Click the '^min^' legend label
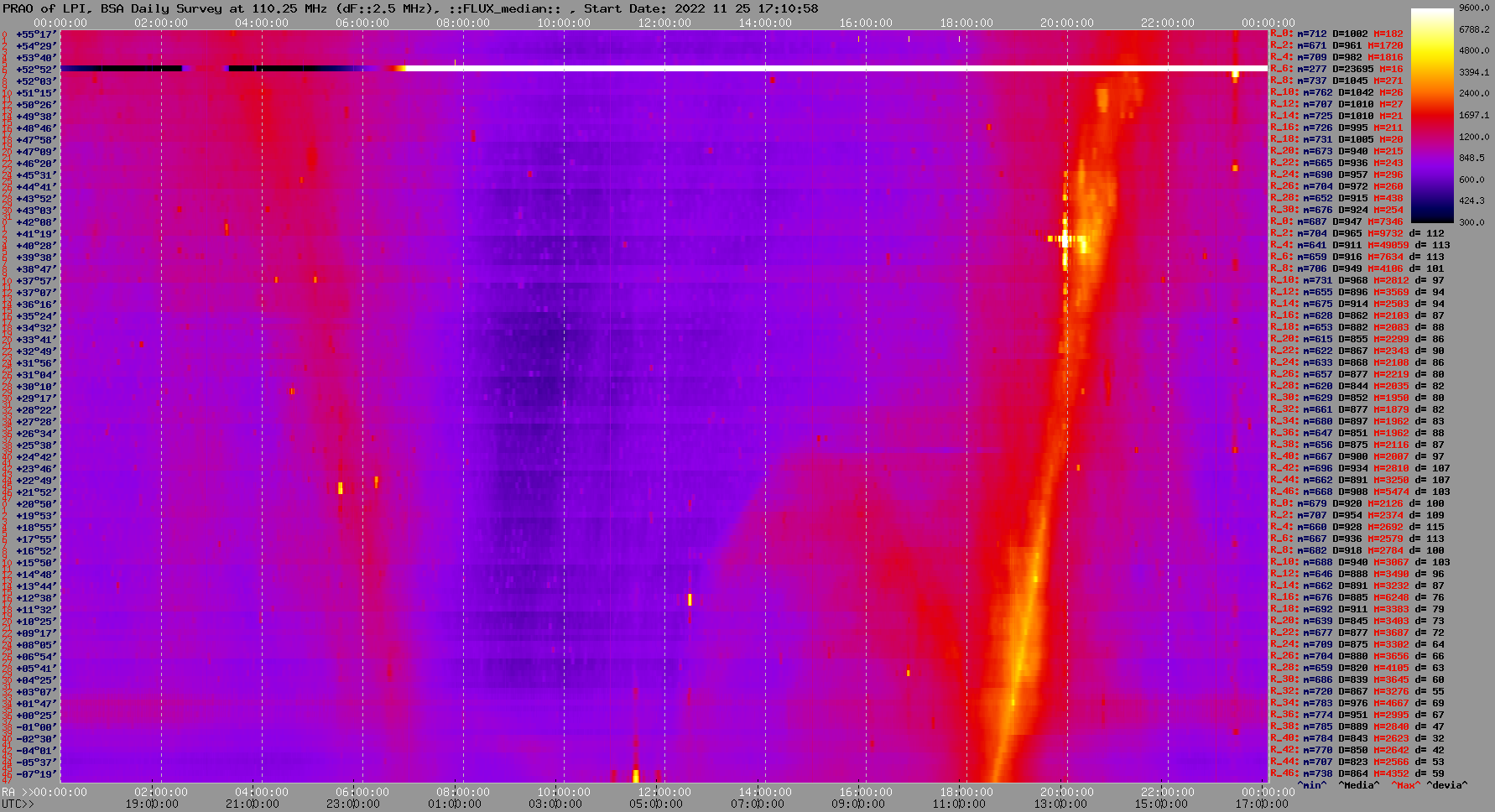 (x=1312, y=785)
